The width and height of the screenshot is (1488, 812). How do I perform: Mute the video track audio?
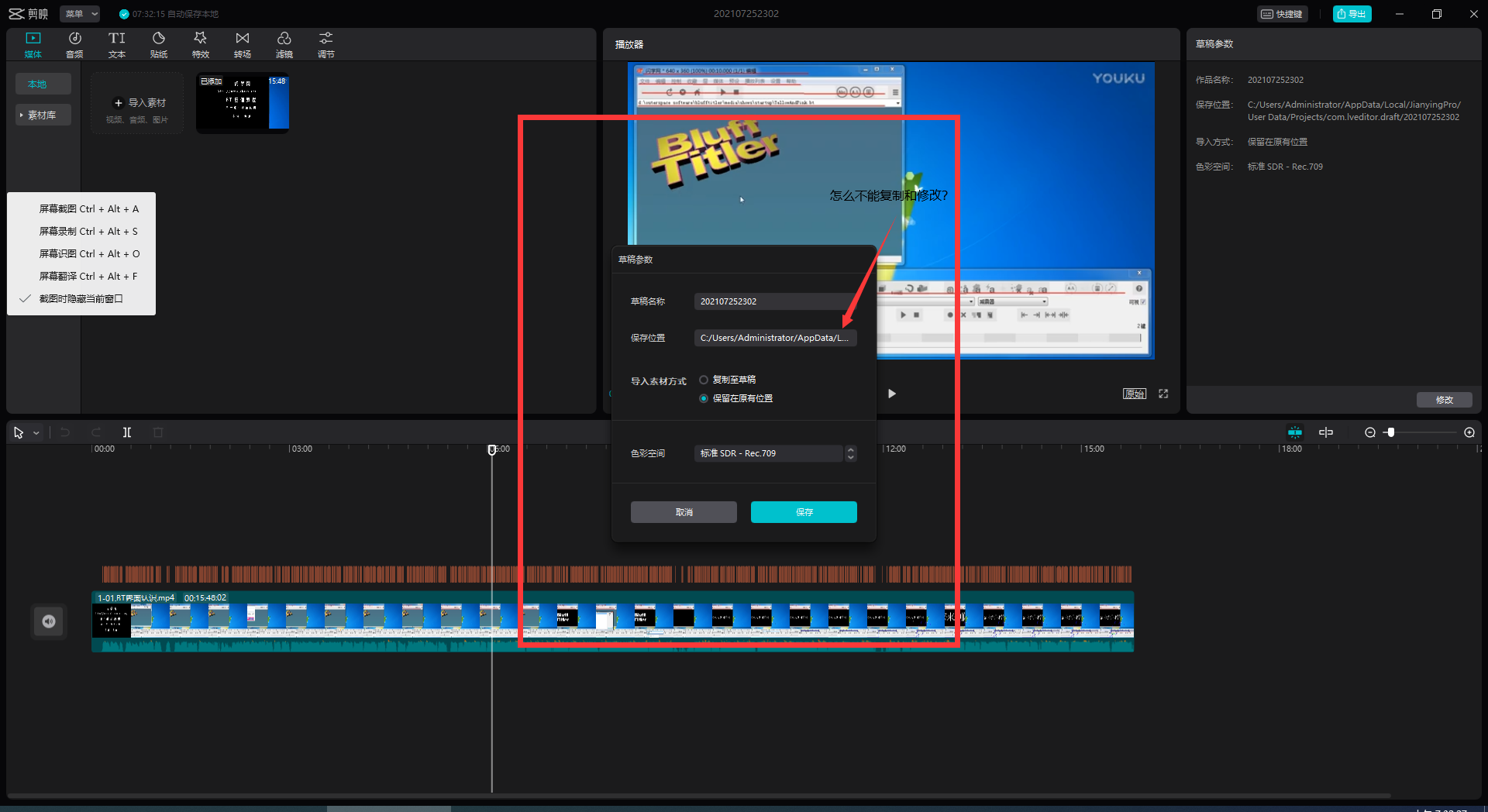click(49, 621)
